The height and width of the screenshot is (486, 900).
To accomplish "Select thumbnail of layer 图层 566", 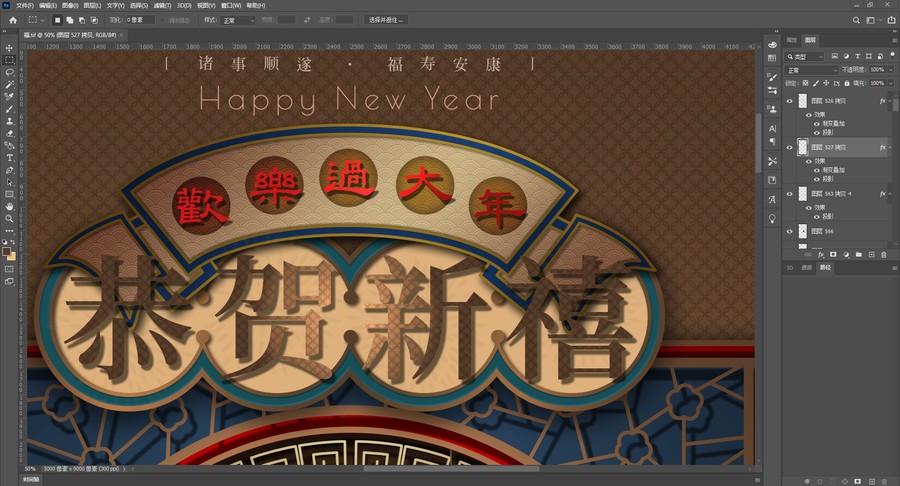I will click(x=802, y=231).
